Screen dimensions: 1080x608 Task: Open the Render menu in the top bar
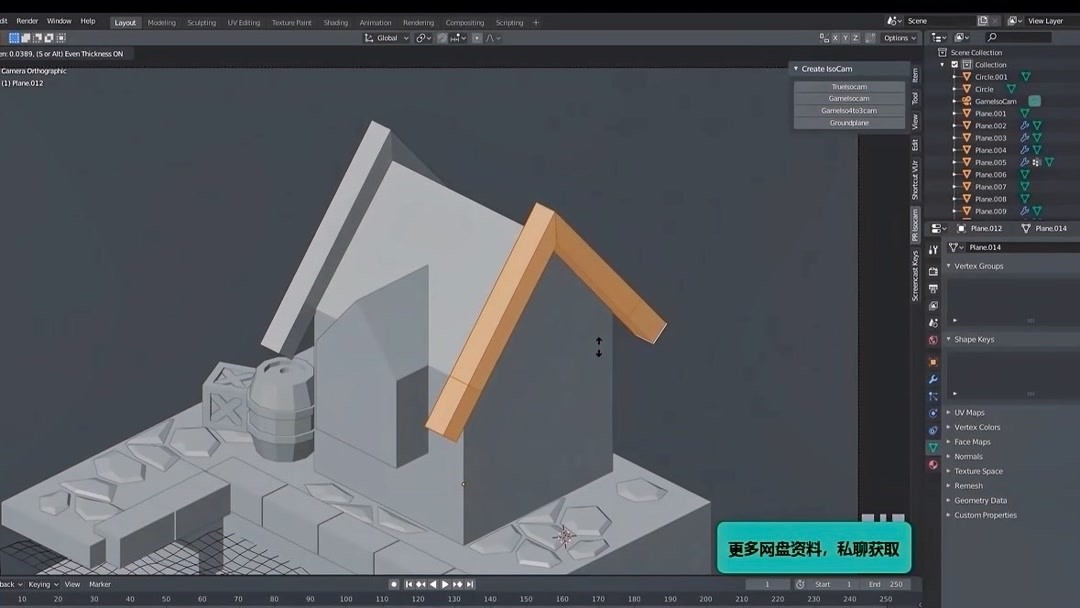point(27,19)
